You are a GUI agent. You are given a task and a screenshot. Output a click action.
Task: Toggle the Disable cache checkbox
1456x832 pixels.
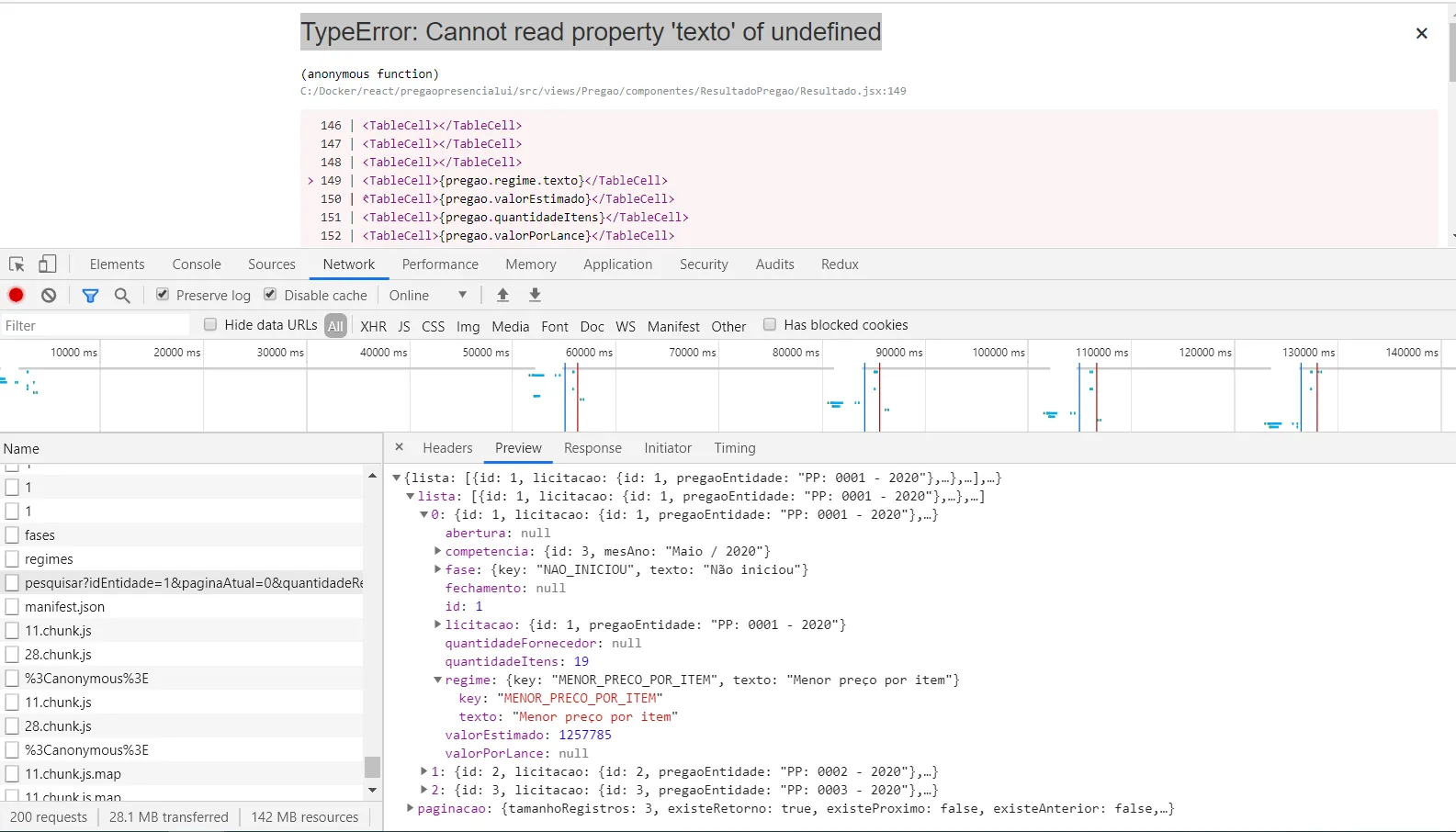pyautogui.click(x=270, y=295)
